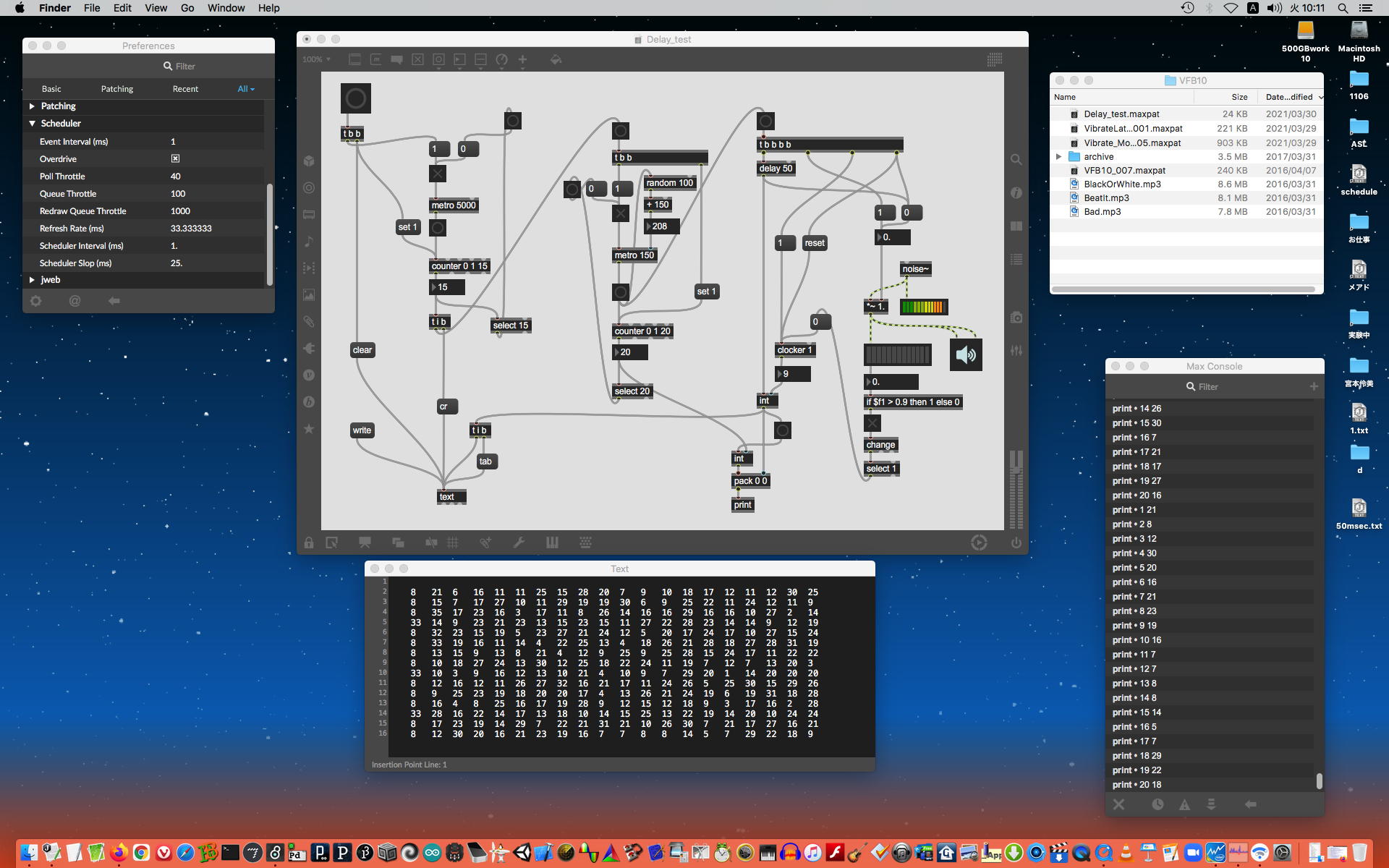
Task: Switch to the Recent preferences tab
Action: coord(185,89)
